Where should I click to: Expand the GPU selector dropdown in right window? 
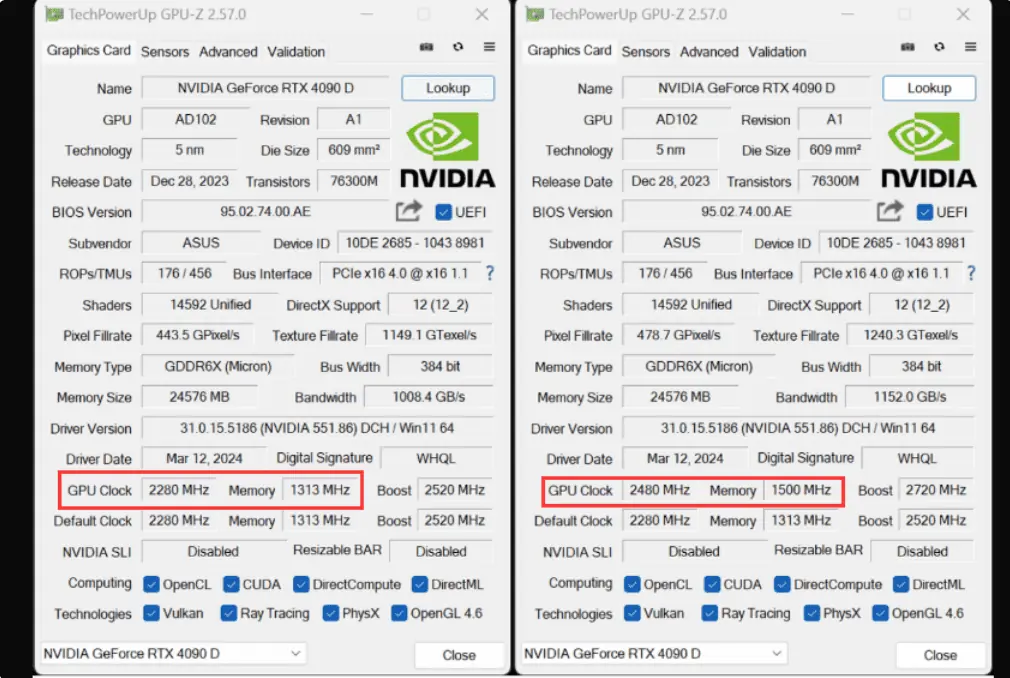(x=652, y=654)
